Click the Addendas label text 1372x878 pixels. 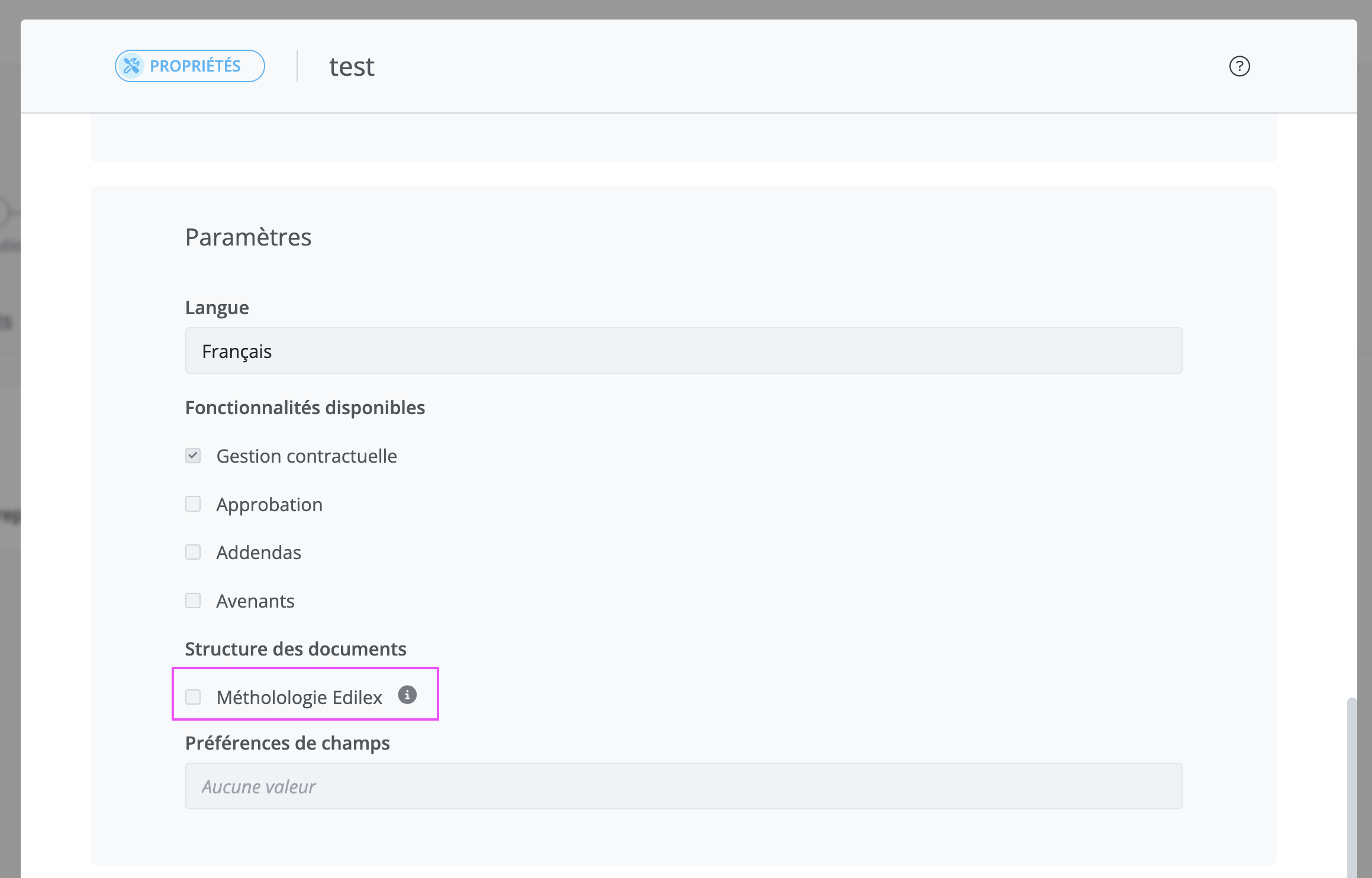(259, 553)
